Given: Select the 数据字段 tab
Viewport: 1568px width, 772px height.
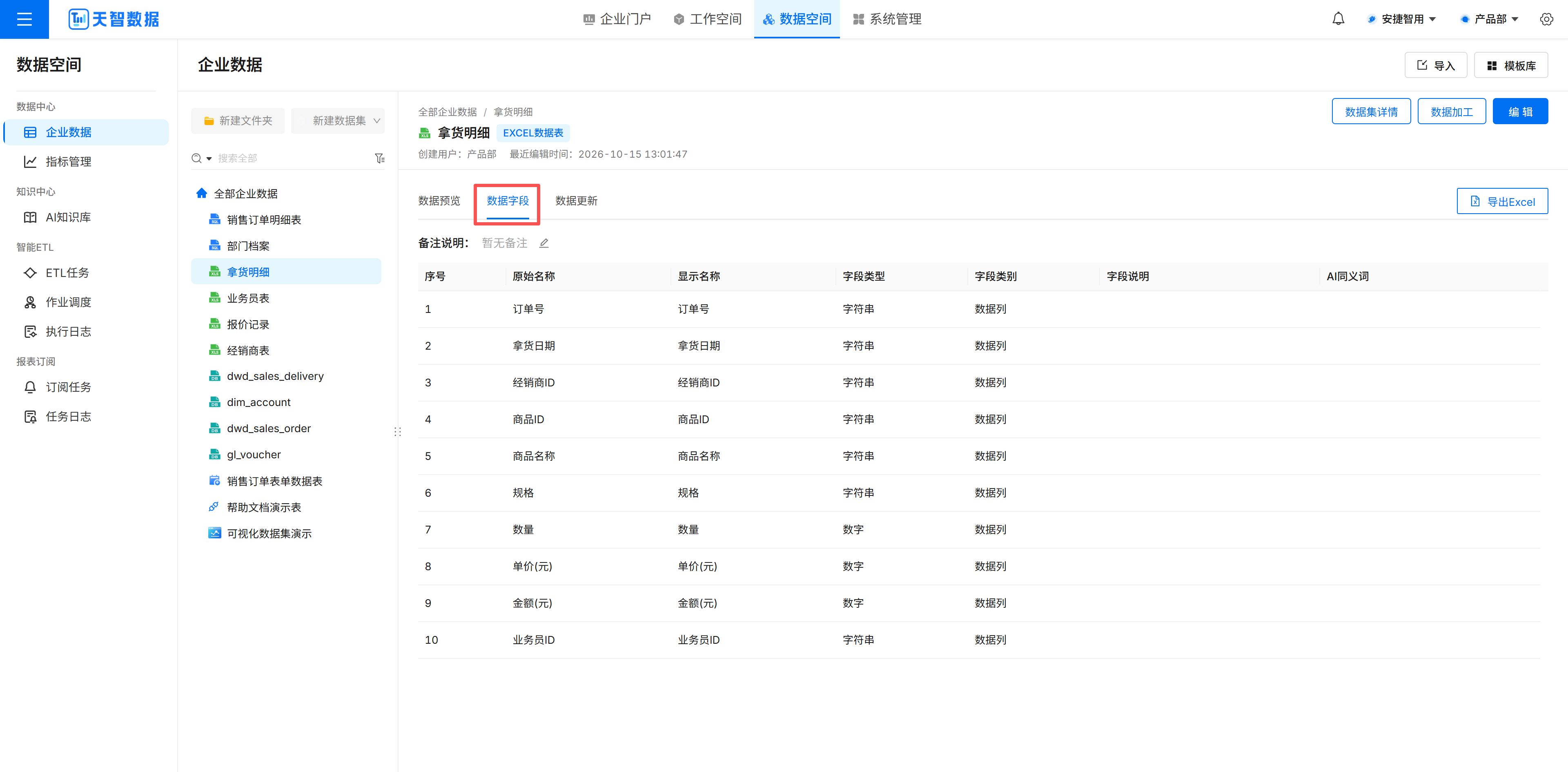Looking at the screenshot, I should (508, 201).
